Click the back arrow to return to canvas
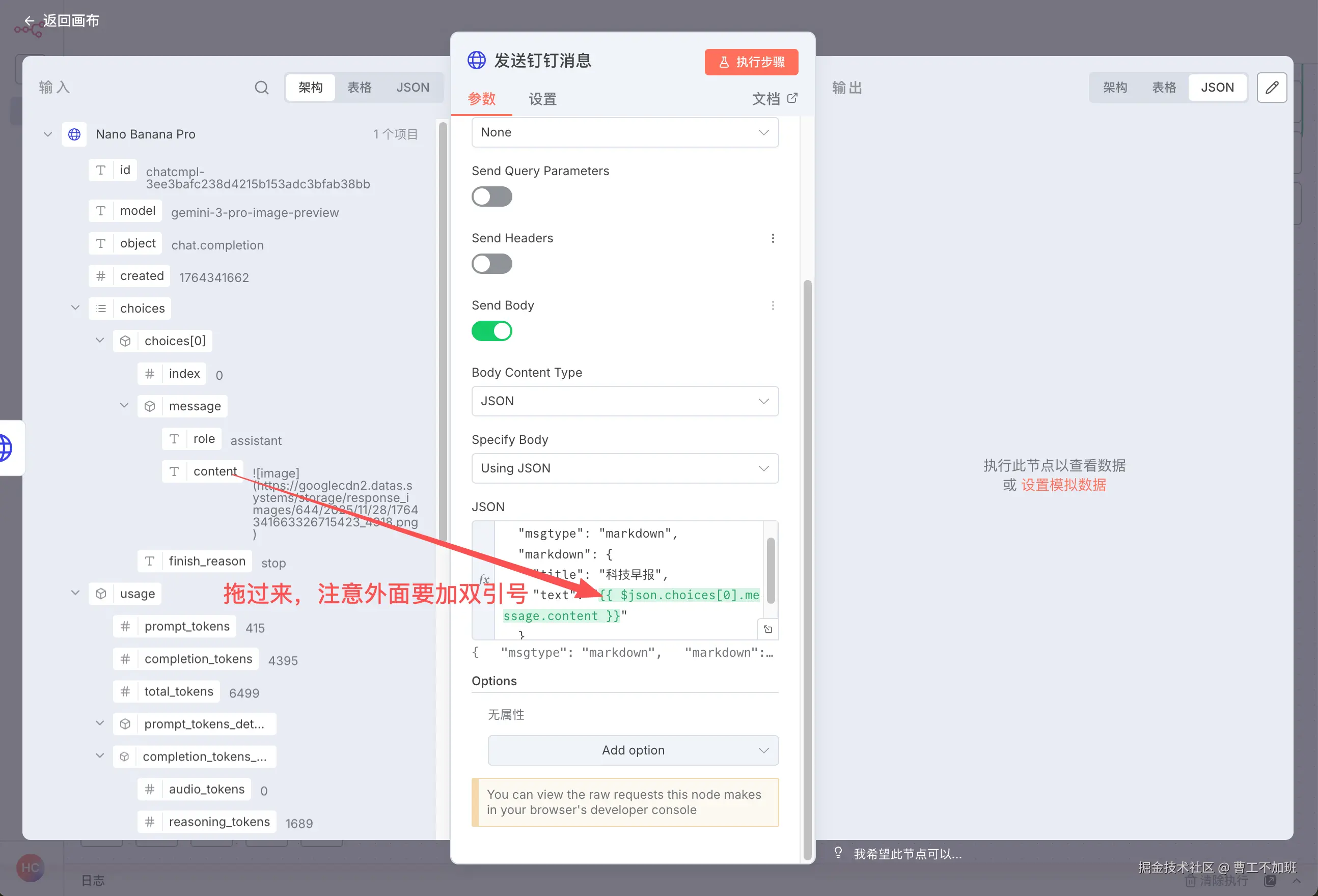The image size is (1318, 896). point(30,21)
